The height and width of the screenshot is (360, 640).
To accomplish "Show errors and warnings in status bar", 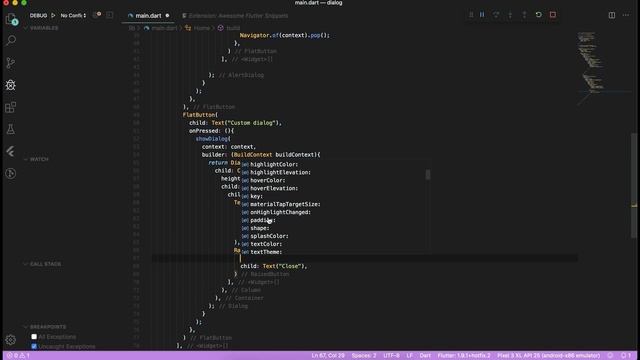I will 18,356.
